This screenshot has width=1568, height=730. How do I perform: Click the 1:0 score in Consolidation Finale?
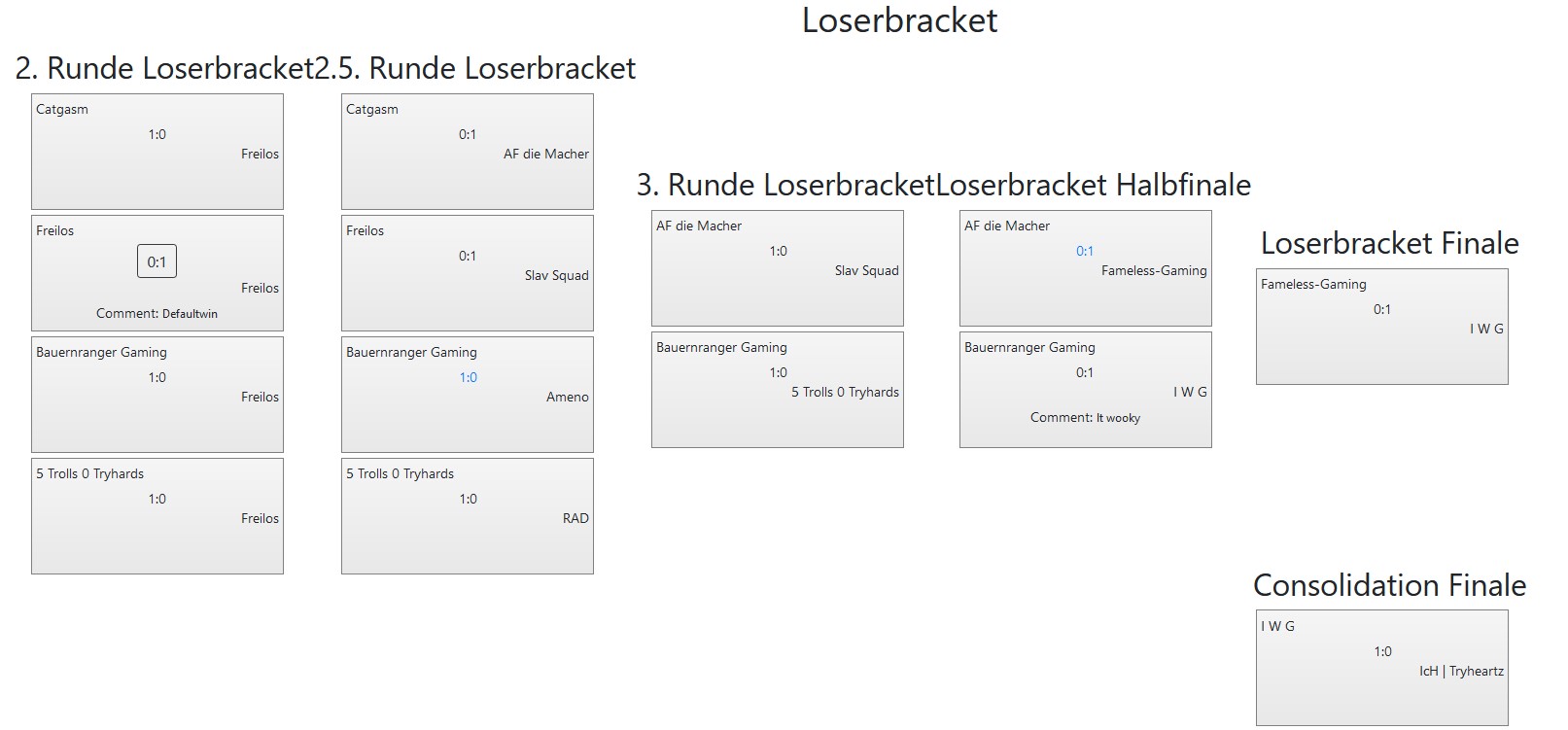click(x=1383, y=651)
